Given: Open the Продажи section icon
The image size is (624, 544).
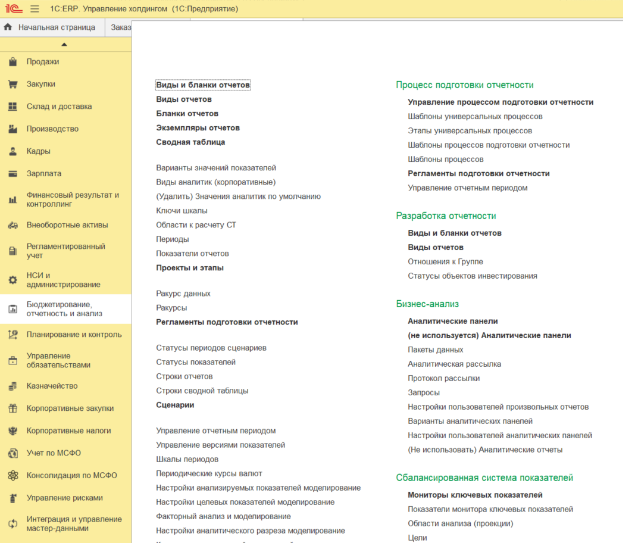Looking at the screenshot, I should 13,62.
